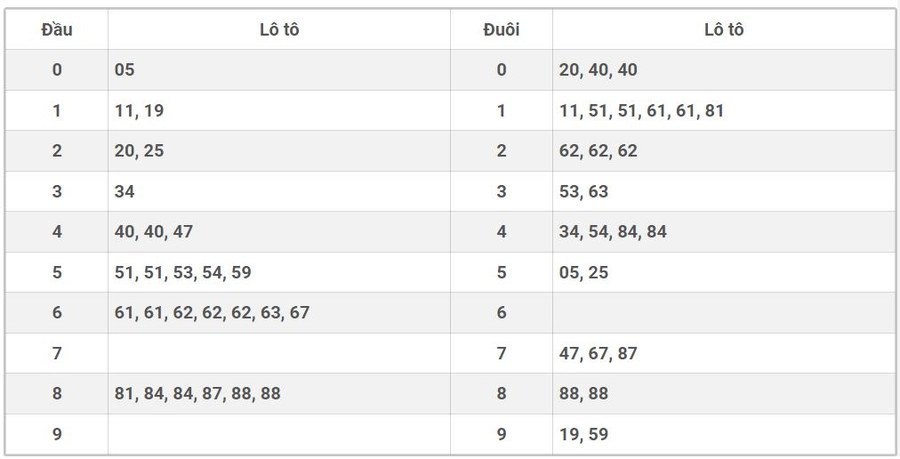The height and width of the screenshot is (459, 900).
Task: Click the empty Lô tô cell for Đuôi 6
Action: (723, 313)
